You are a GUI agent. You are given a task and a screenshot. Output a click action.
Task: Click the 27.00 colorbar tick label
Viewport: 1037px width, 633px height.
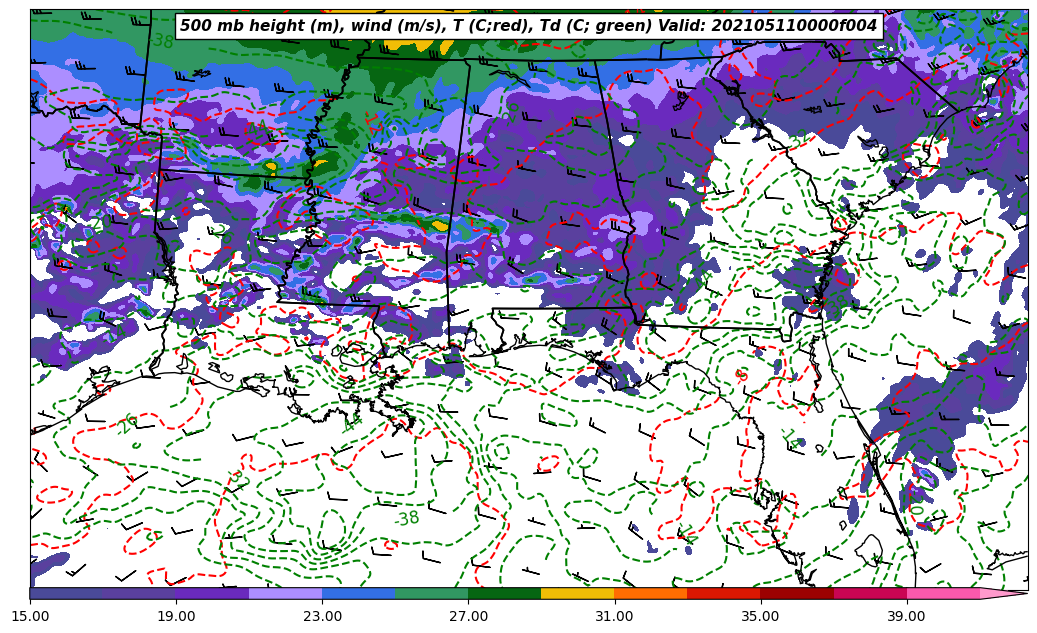point(468,616)
